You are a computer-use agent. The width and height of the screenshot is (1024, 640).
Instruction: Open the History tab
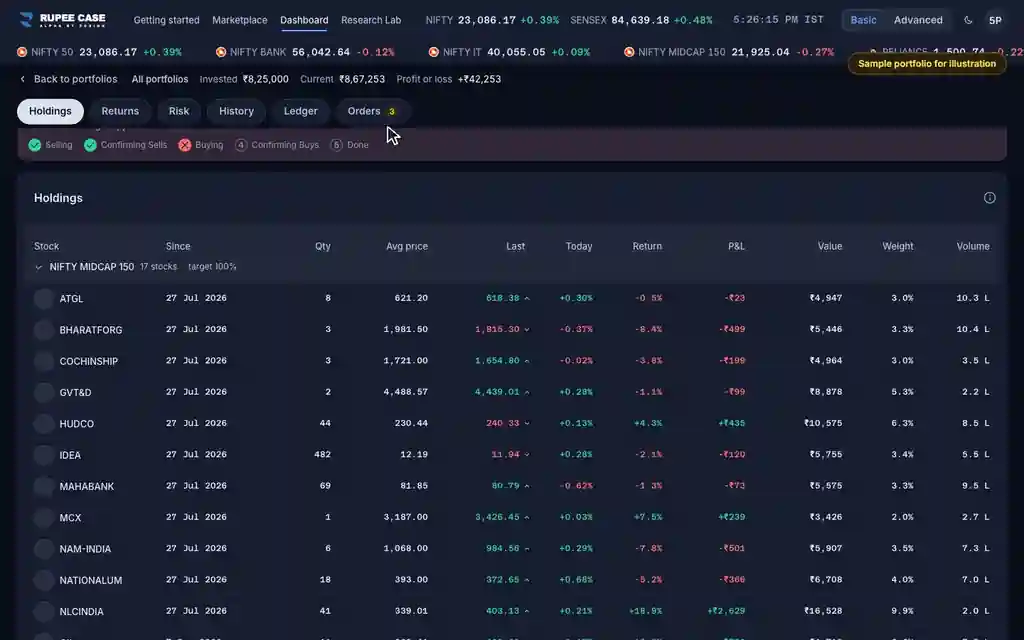(x=236, y=111)
